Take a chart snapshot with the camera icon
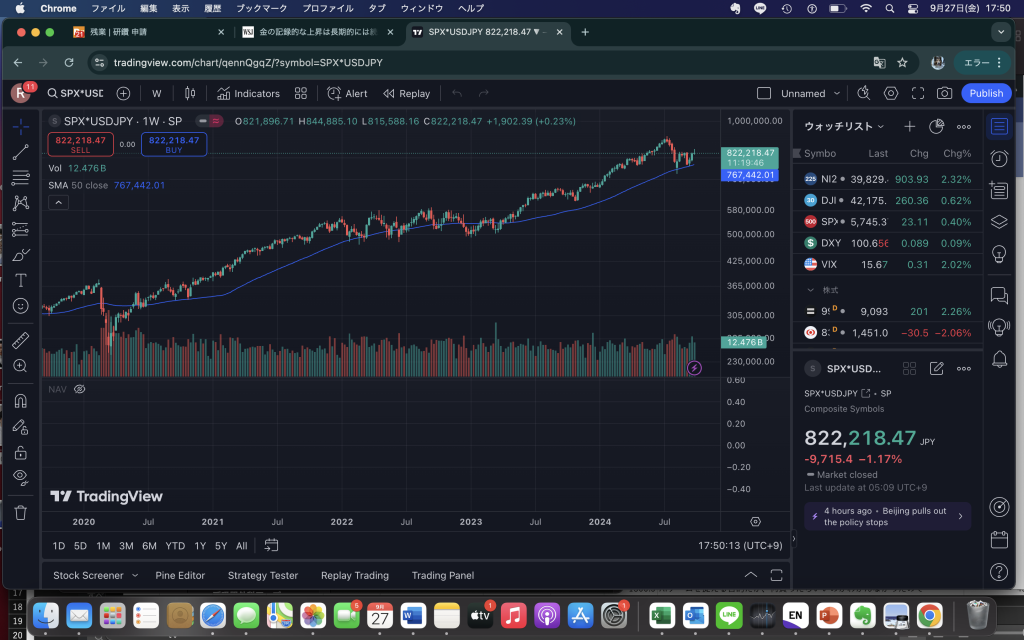The image size is (1024, 640). (x=944, y=93)
